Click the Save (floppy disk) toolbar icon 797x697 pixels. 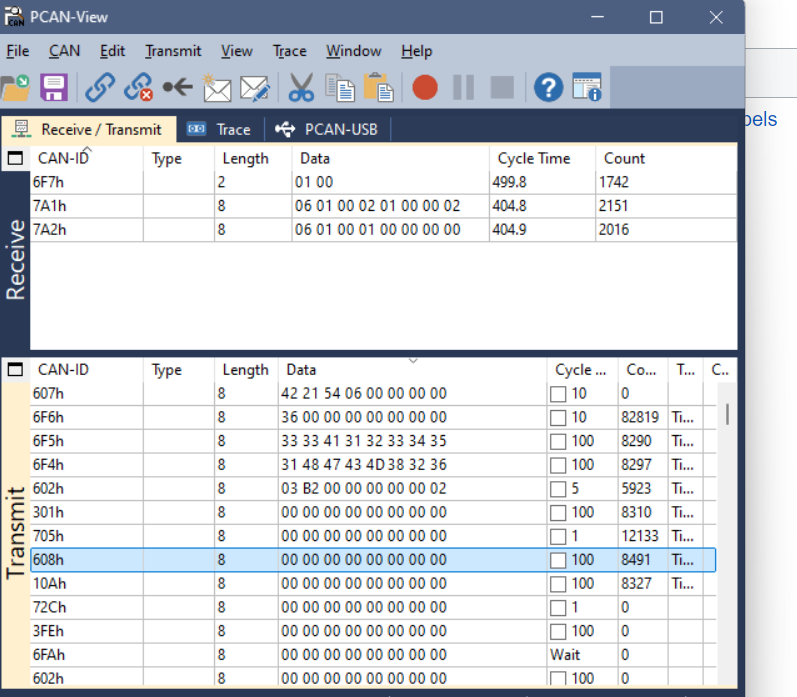pos(53,88)
